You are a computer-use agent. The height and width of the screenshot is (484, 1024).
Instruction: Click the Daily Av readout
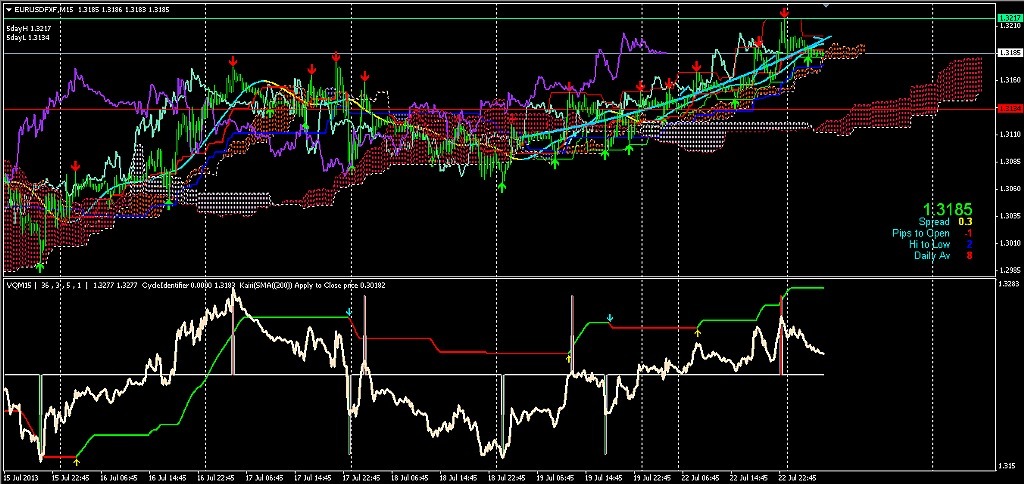click(944, 255)
